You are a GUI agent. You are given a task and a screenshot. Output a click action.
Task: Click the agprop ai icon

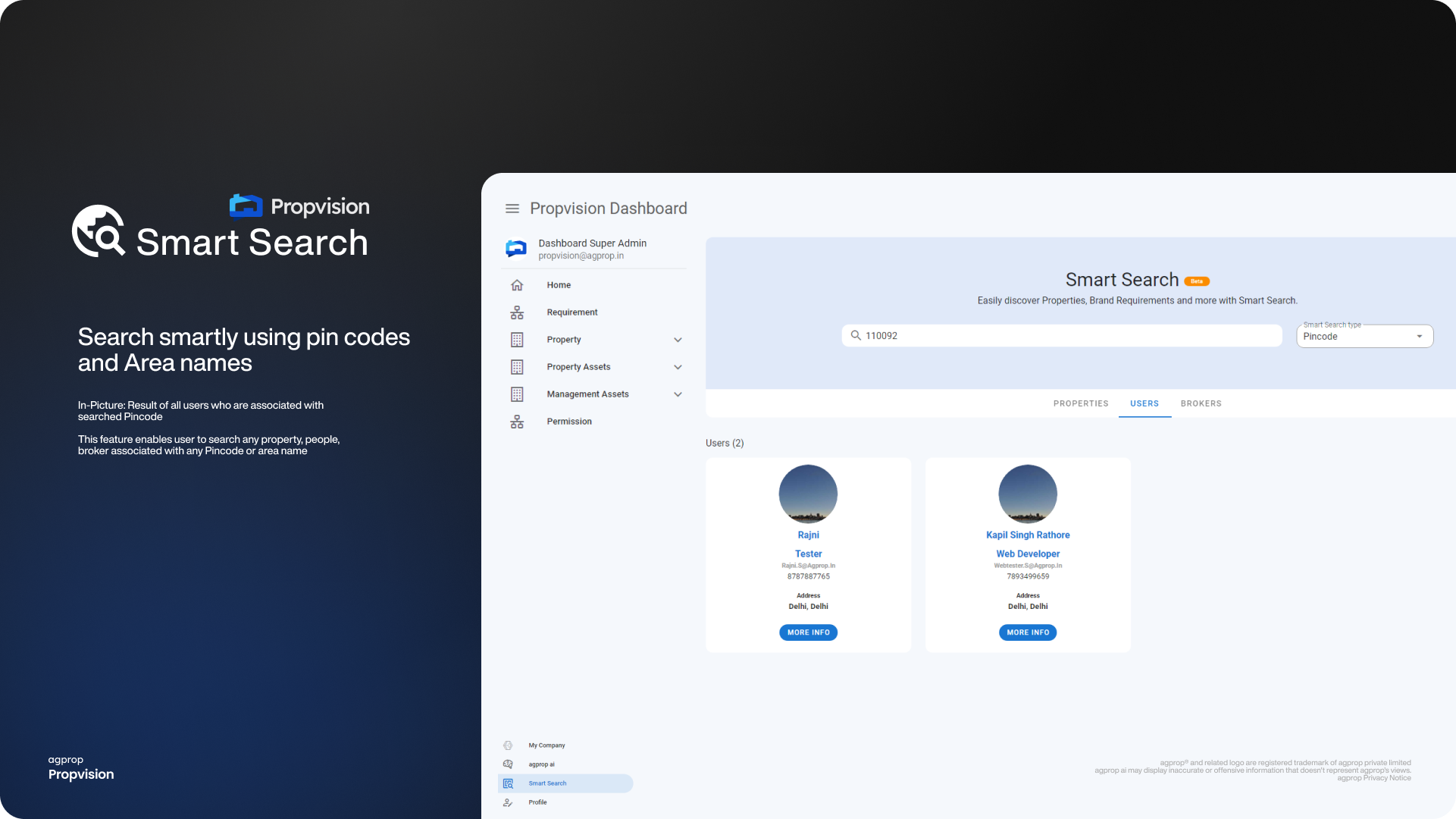pyautogui.click(x=508, y=764)
